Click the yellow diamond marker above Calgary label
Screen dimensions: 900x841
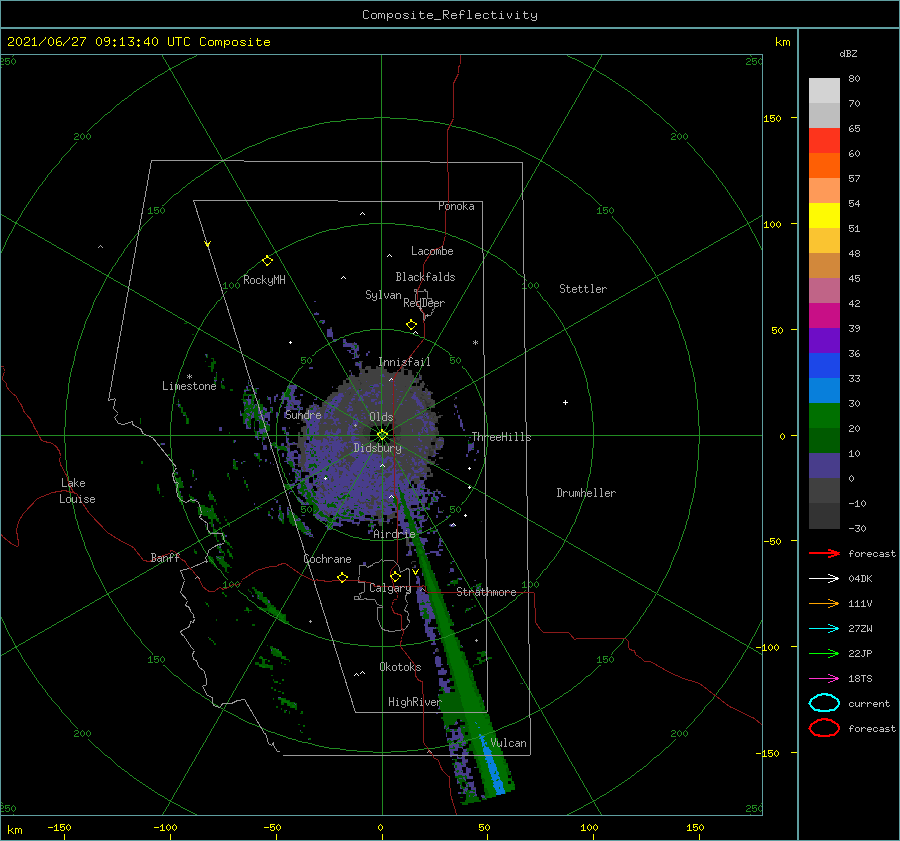[x=395, y=576]
